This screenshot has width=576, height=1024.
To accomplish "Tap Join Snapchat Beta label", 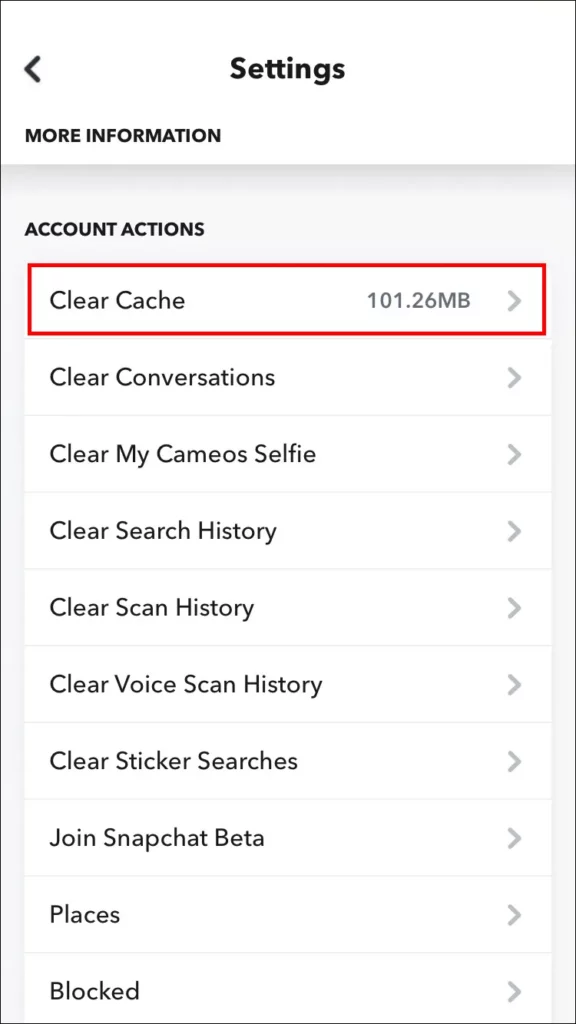I will pyautogui.click(x=157, y=838).
